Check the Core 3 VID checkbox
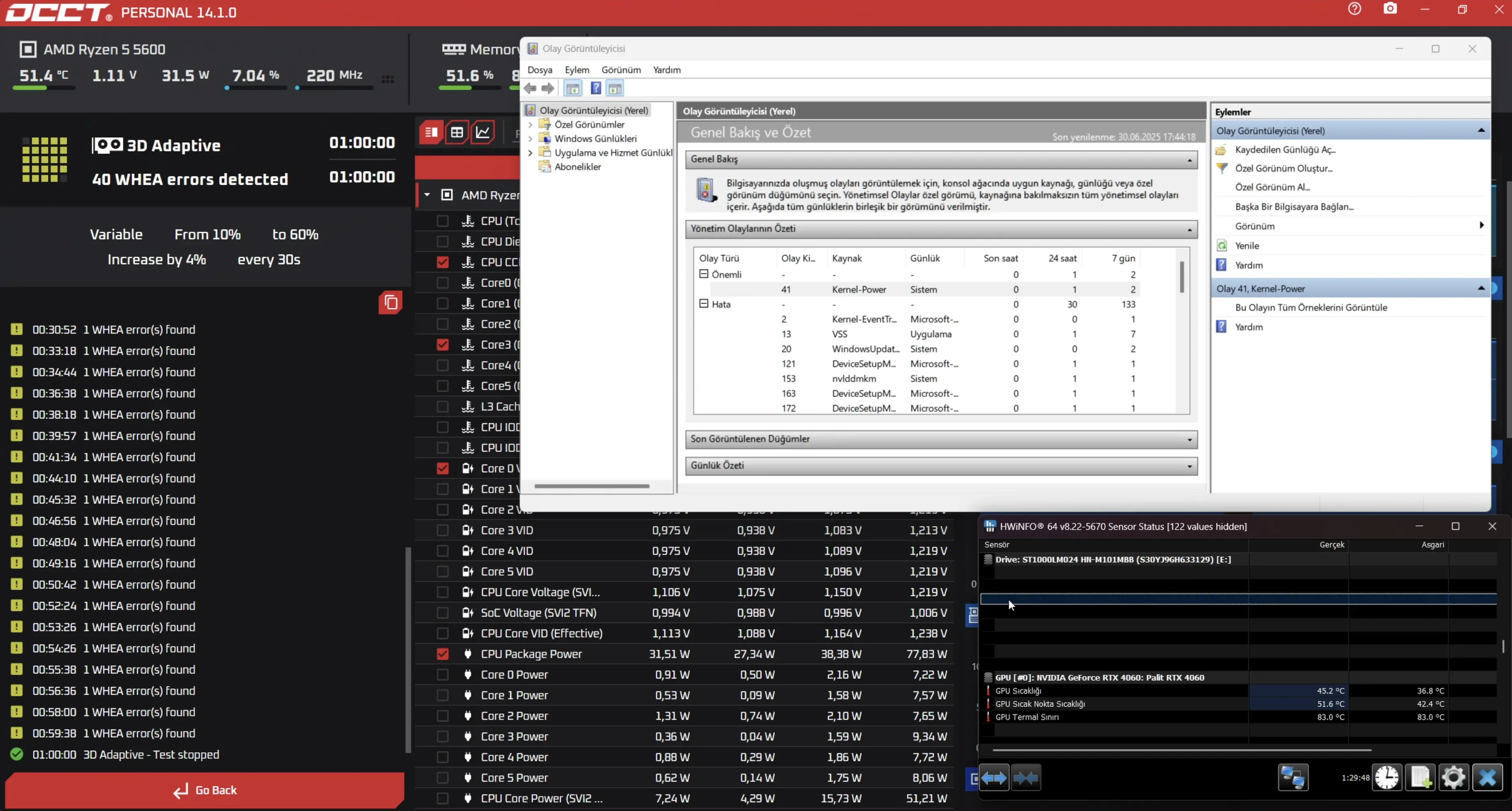The image size is (1512, 811). click(x=443, y=530)
